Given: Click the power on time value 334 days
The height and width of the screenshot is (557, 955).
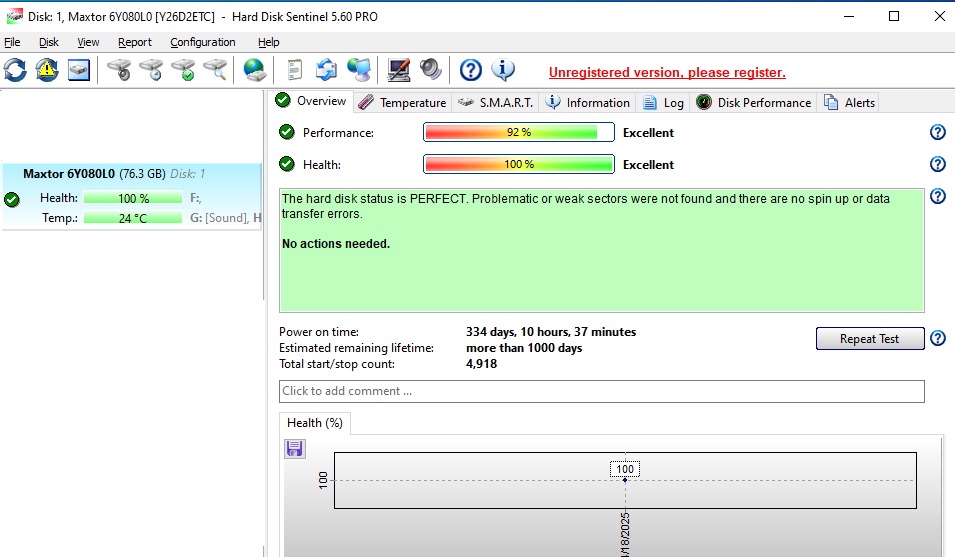Looking at the screenshot, I should [551, 332].
